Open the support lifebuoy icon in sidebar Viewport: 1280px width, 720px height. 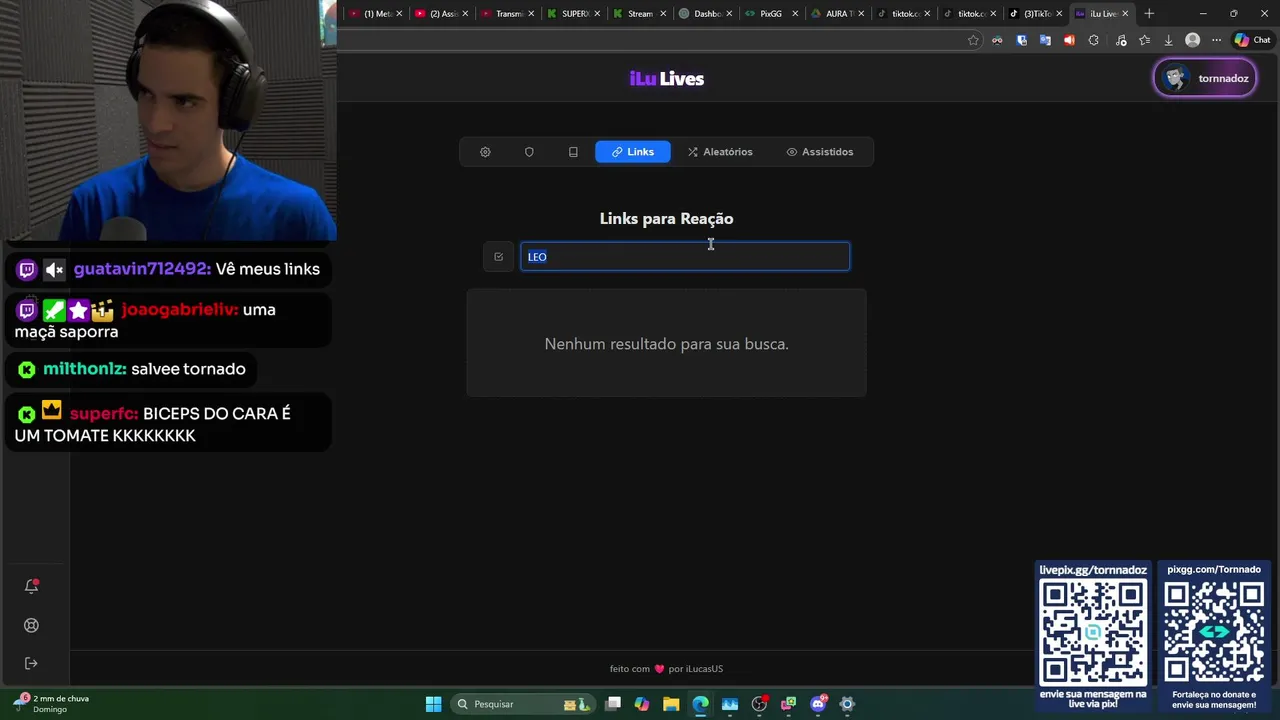coord(31,625)
